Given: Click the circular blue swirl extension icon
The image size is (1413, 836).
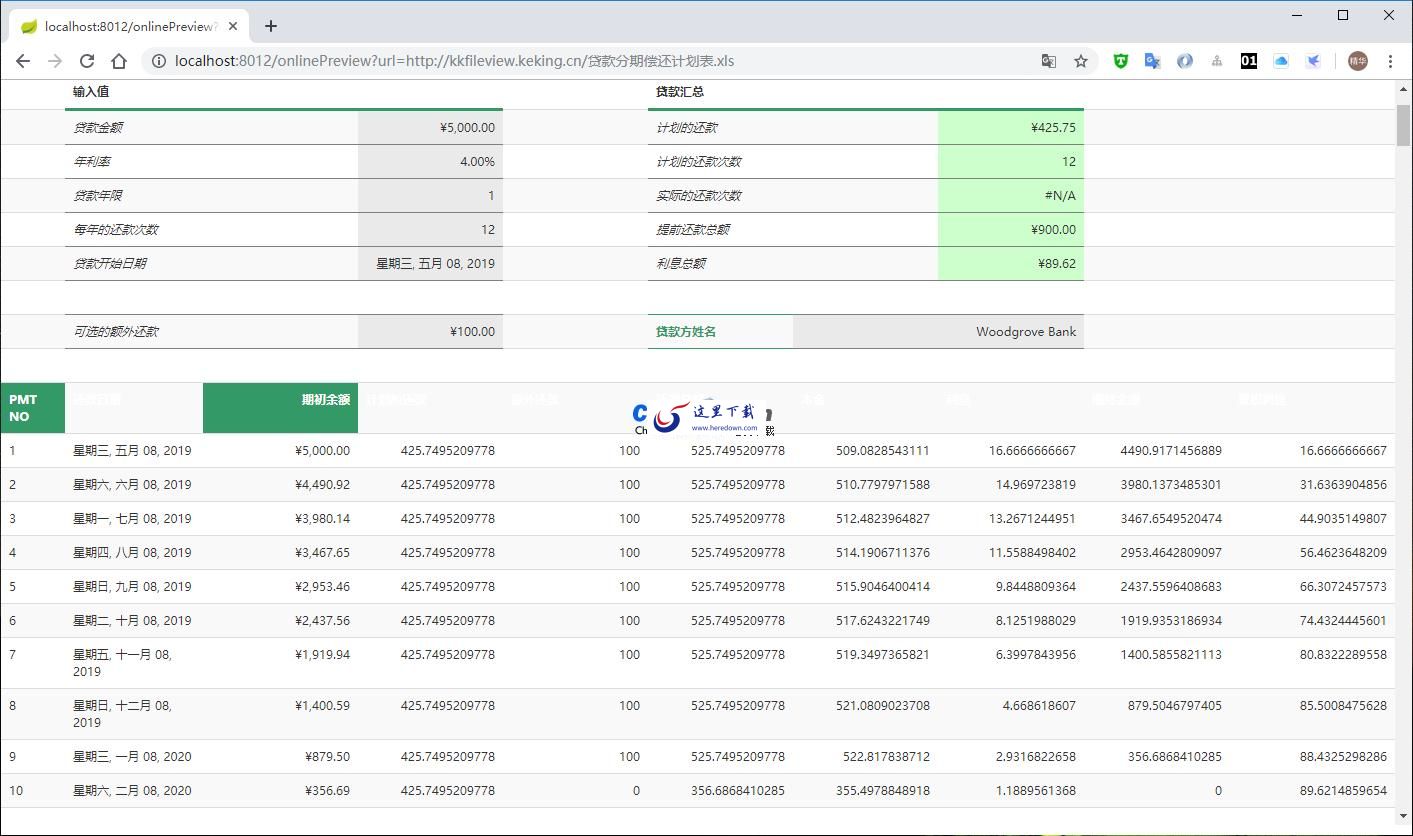Looking at the screenshot, I should pyautogui.click(x=1185, y=61).
